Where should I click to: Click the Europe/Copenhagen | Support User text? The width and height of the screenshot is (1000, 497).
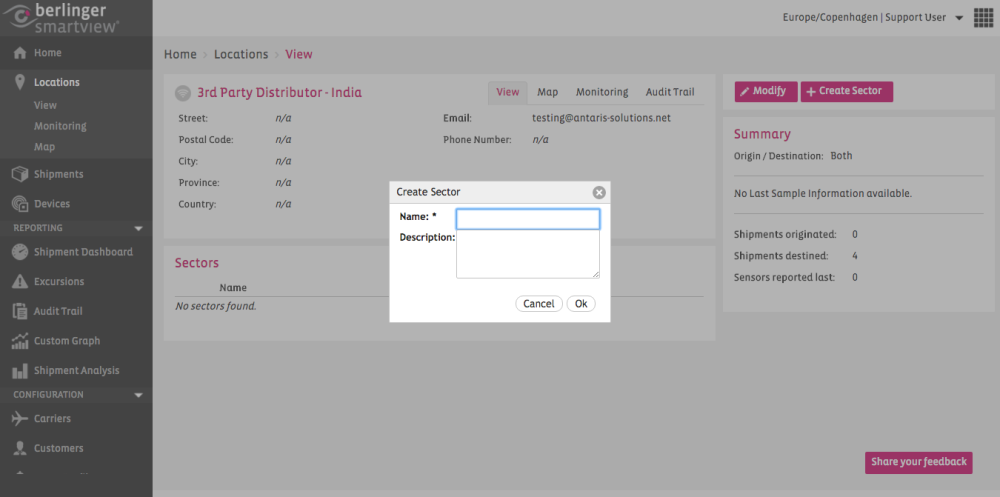(x=864, y=18)
